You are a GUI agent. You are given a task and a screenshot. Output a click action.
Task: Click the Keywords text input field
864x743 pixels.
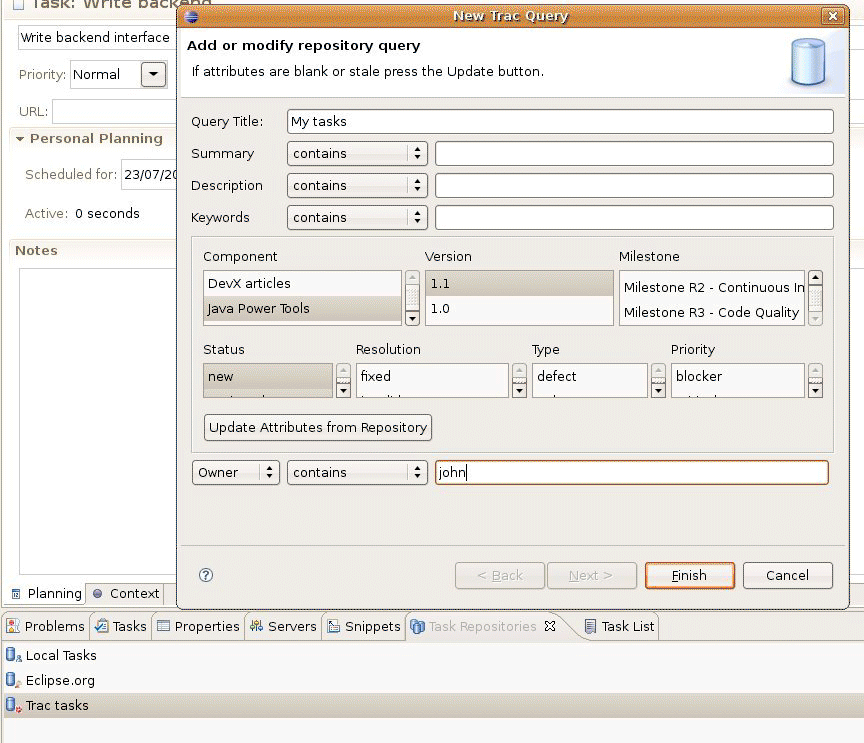pos(634,217)
